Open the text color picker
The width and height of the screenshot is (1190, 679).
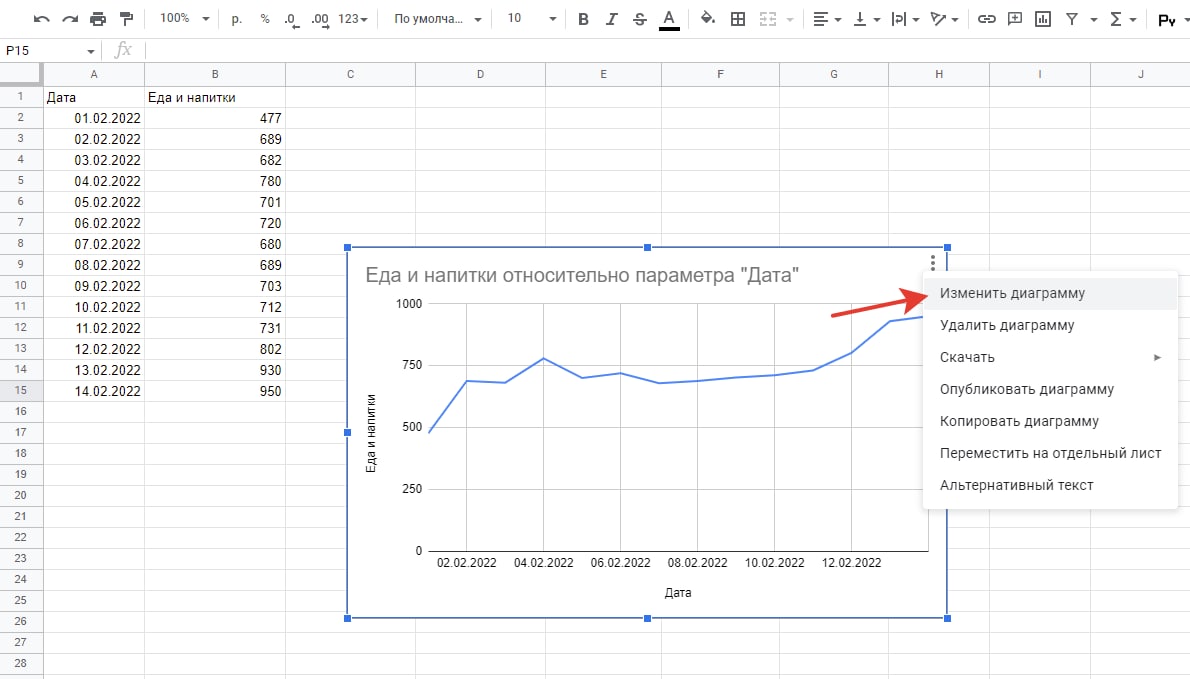(669, 19)
